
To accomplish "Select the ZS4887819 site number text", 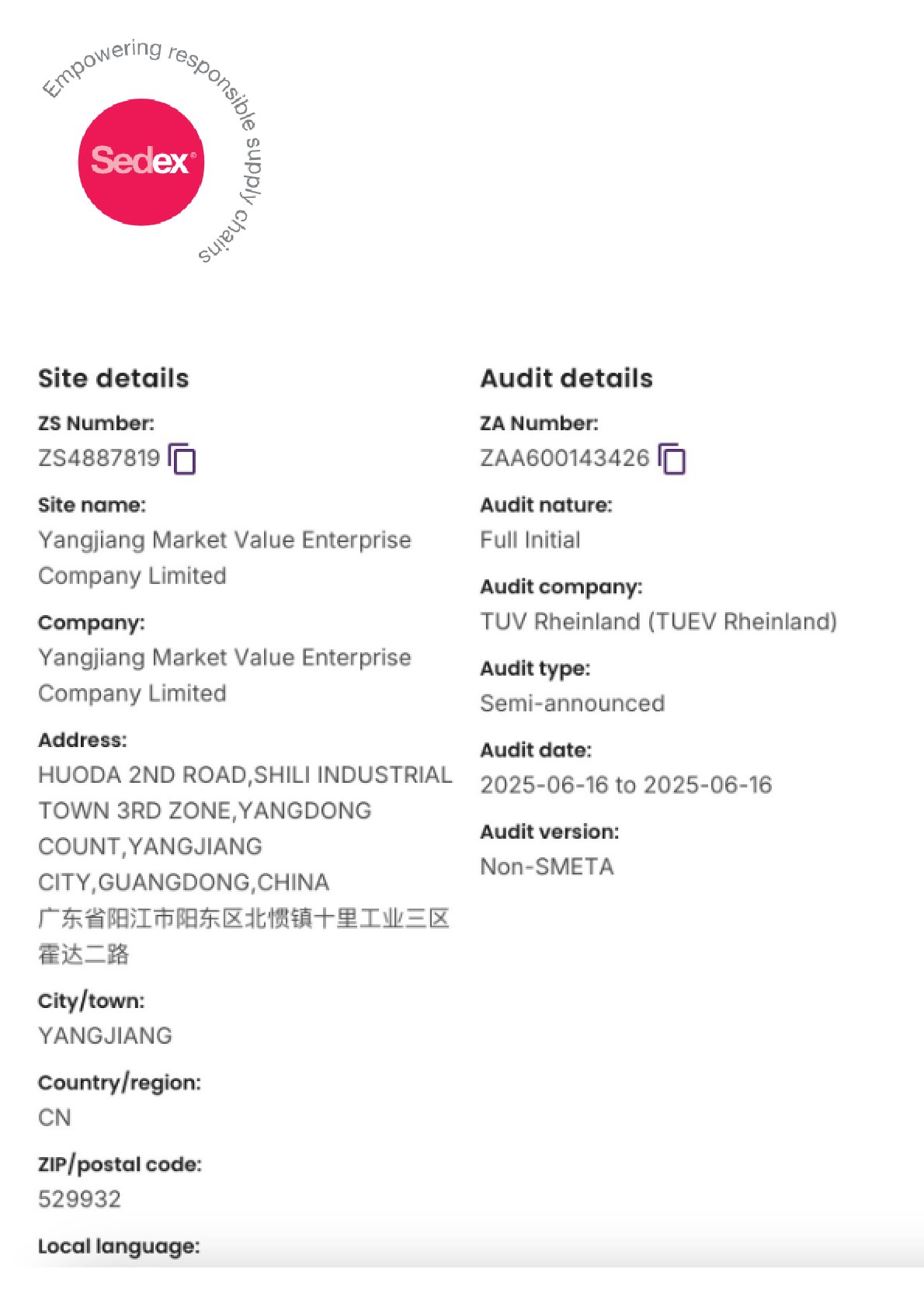I will pos(99,458).
